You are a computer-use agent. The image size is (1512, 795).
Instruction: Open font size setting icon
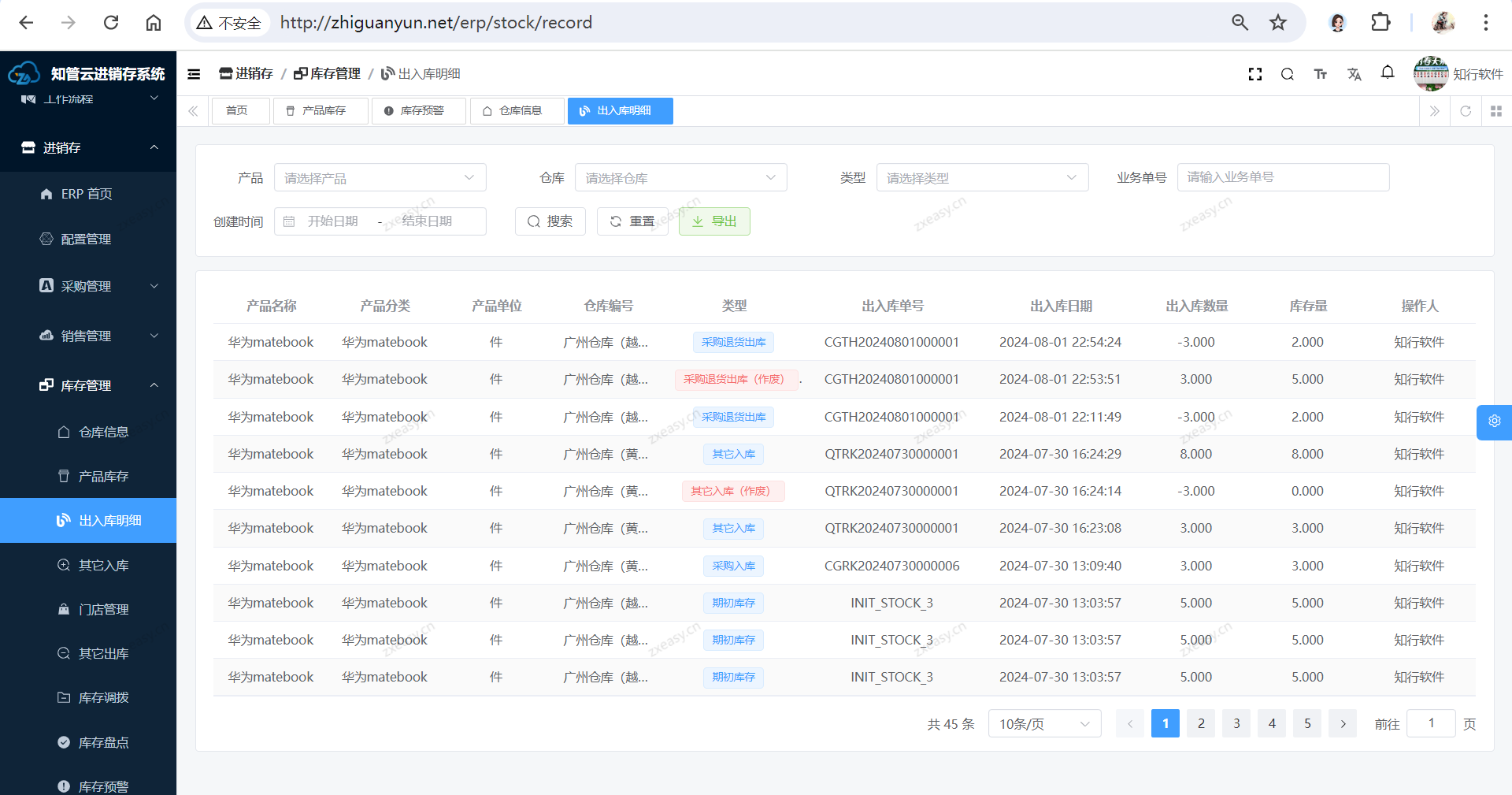tap(1321, 74)
